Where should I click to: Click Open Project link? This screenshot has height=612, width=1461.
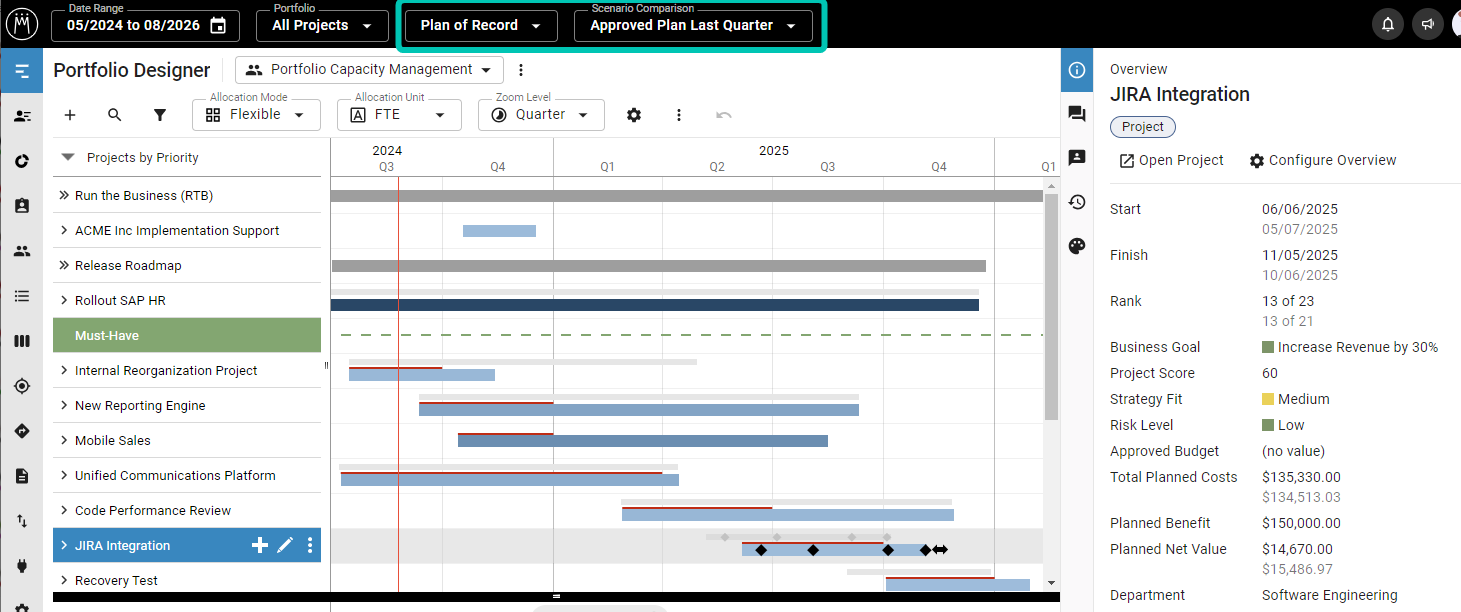click(x=1171, y=160)
